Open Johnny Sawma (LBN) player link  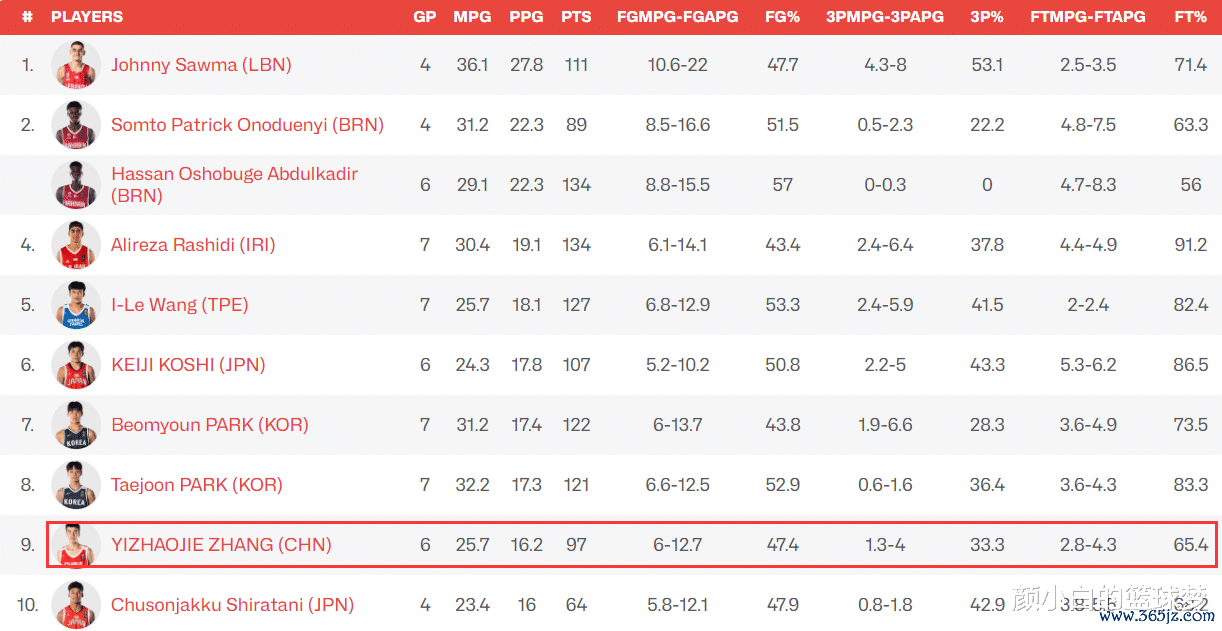[201, 65]
